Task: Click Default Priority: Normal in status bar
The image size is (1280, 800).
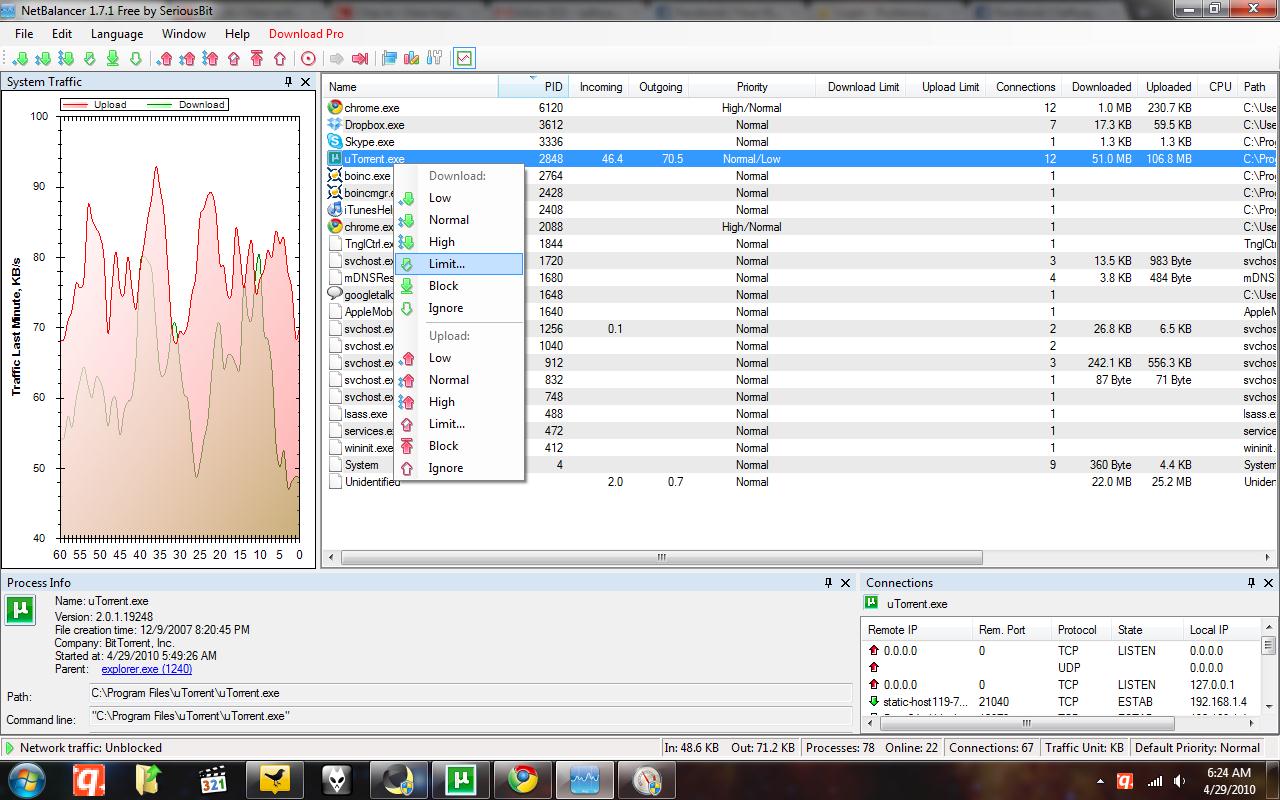Action: 1197,748
